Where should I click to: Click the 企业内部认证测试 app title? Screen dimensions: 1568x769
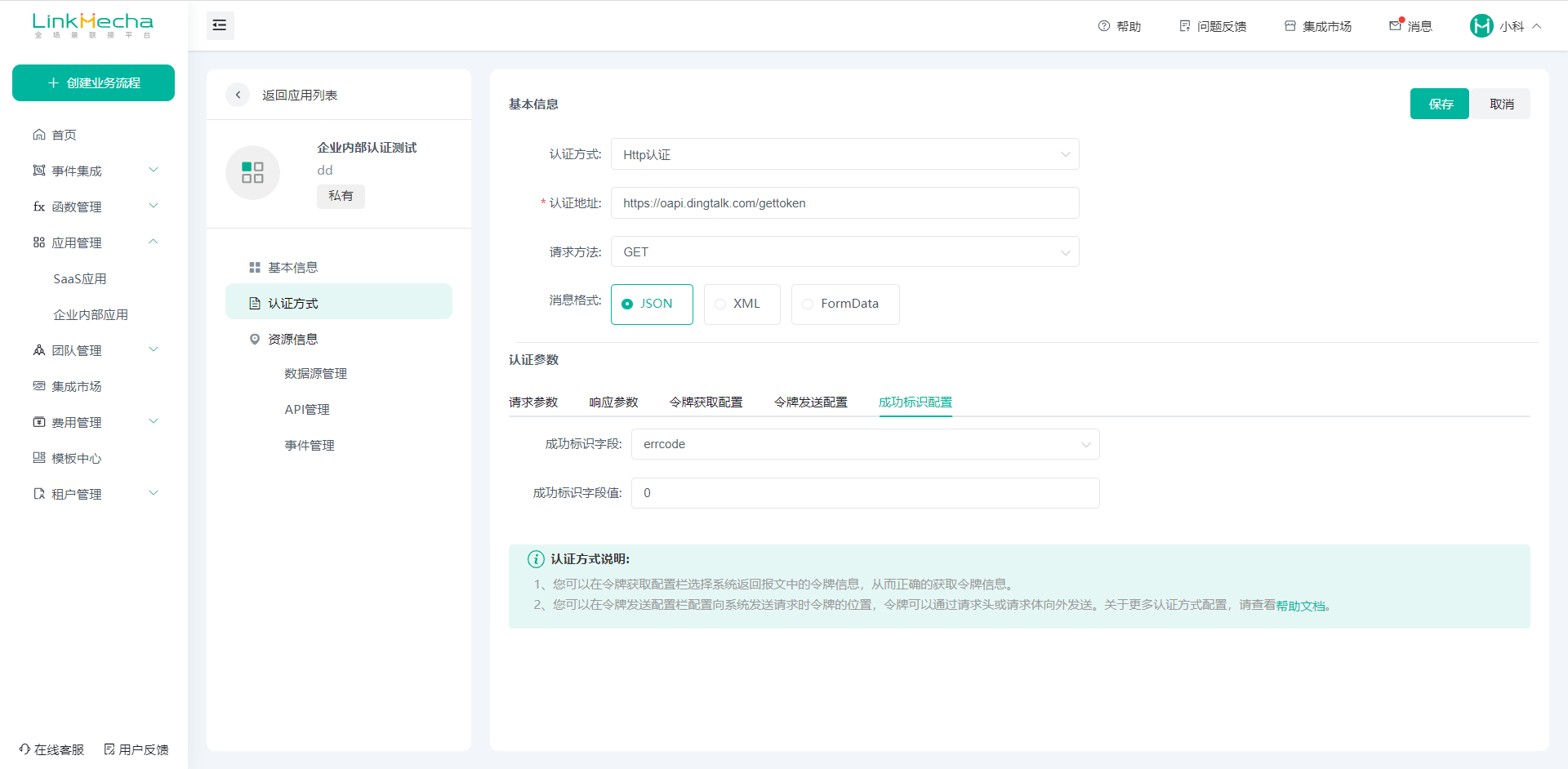click(367, 148)
